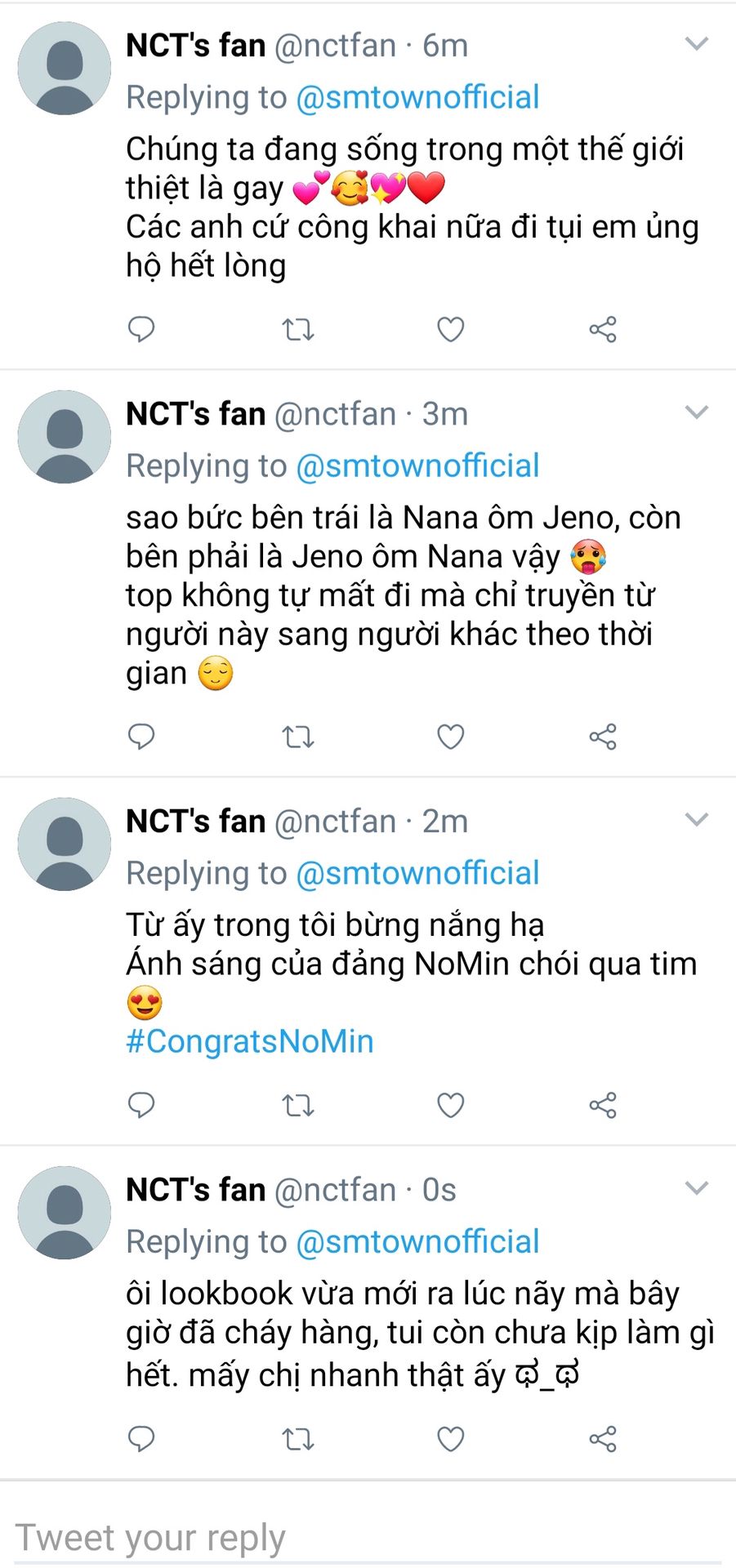
Task: Reply to the lookbook tweet
Action: [x=141, y=1438]
